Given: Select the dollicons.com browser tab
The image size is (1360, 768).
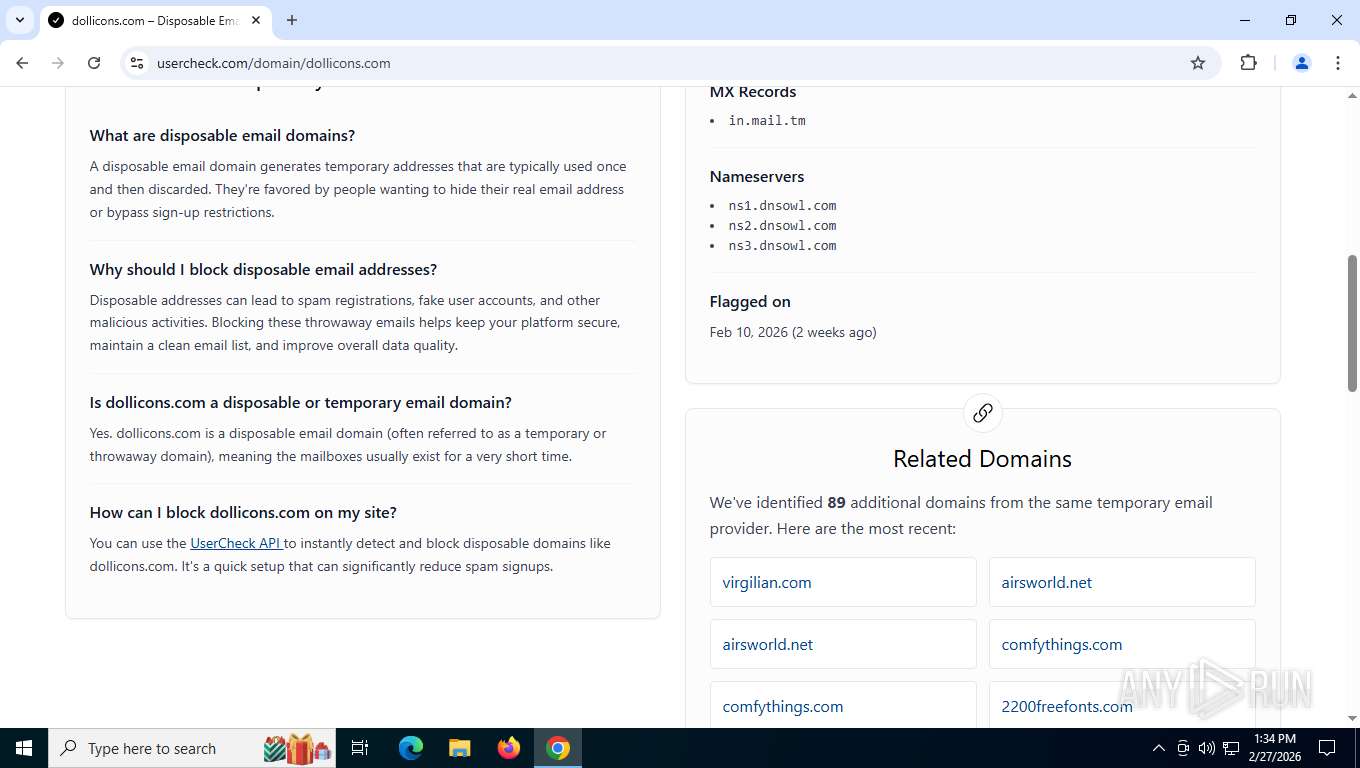Looking at the screenshot, I should tap(155, 20).
